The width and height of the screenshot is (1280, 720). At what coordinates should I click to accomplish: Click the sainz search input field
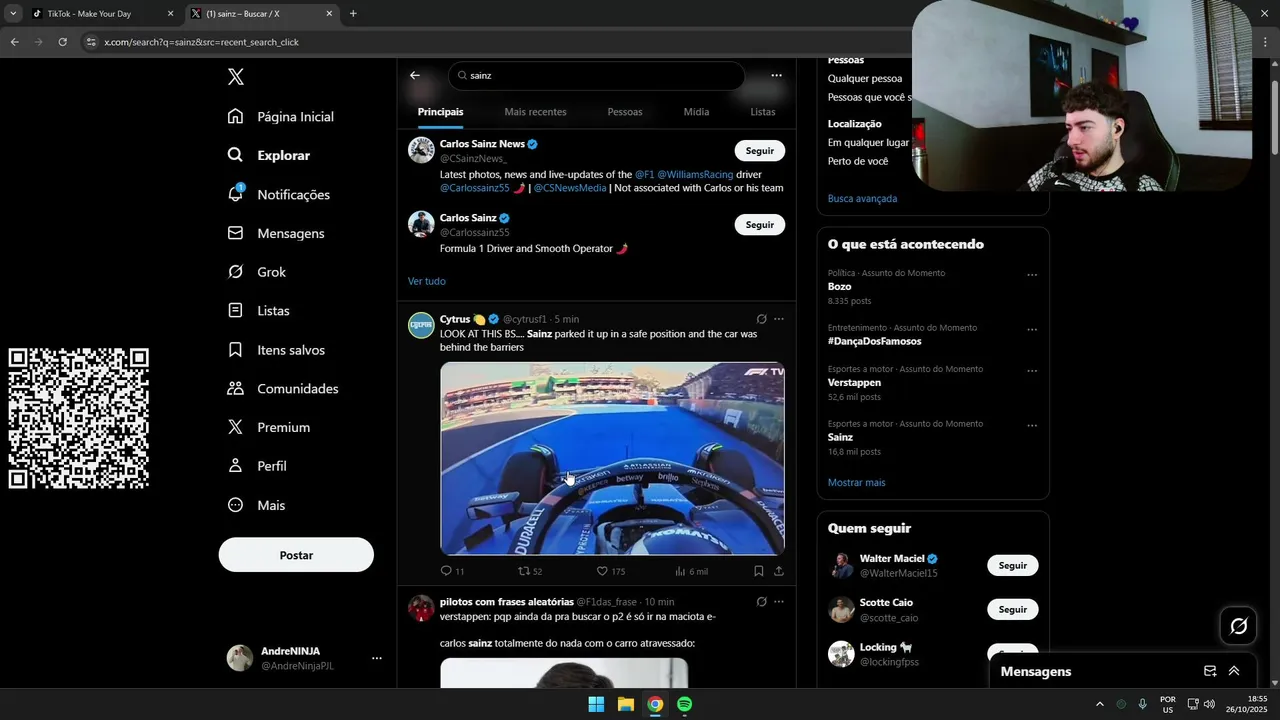[x=597, y=75]
